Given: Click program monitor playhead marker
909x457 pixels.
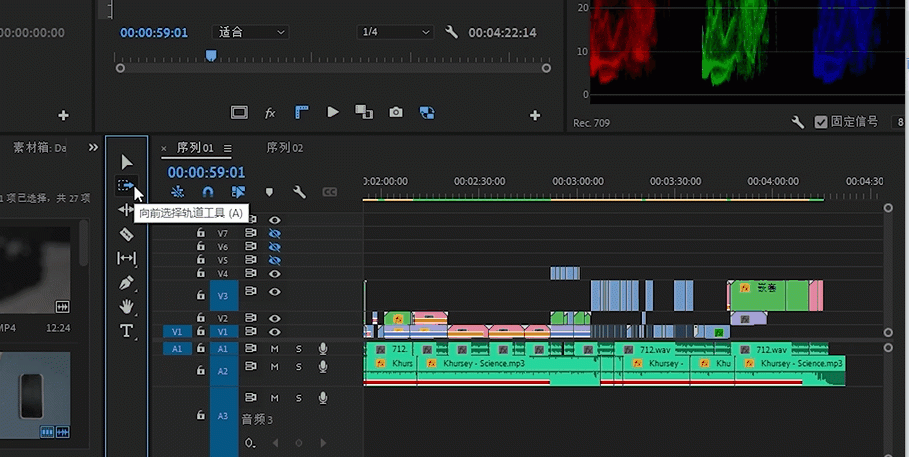Looking at the screenshot, I should point(211,55).
